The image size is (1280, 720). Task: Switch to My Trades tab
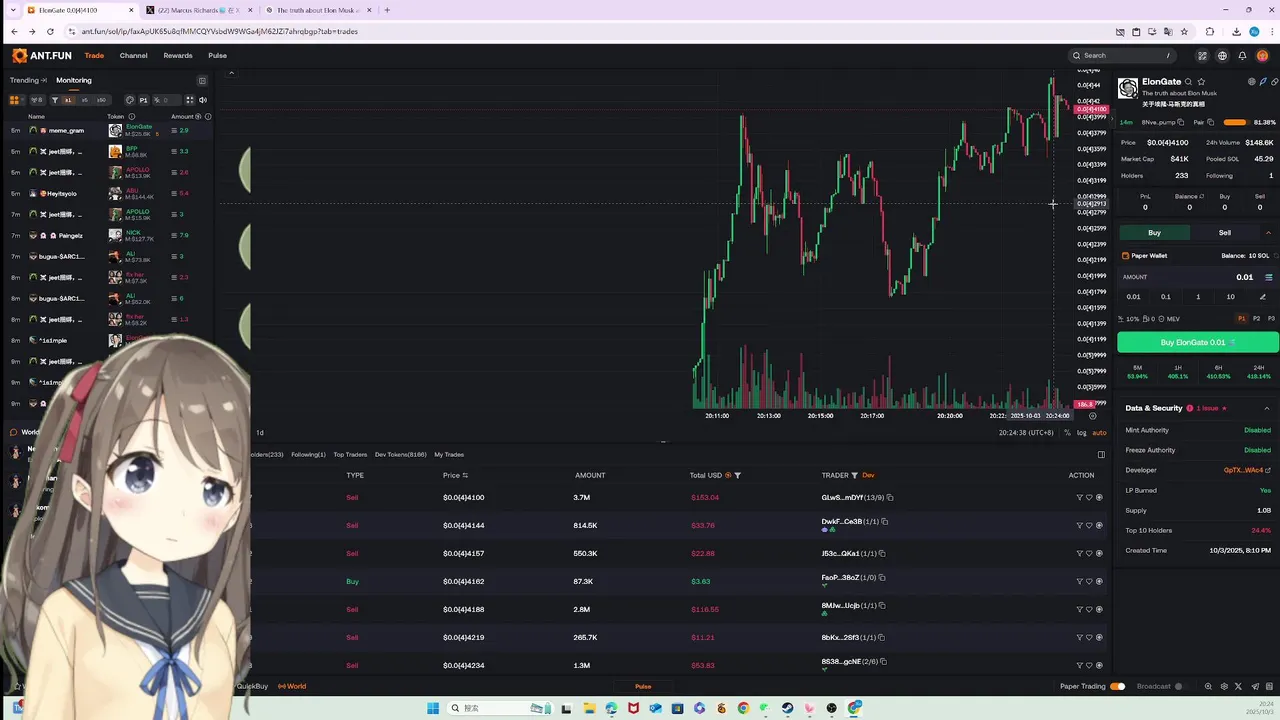449,455
